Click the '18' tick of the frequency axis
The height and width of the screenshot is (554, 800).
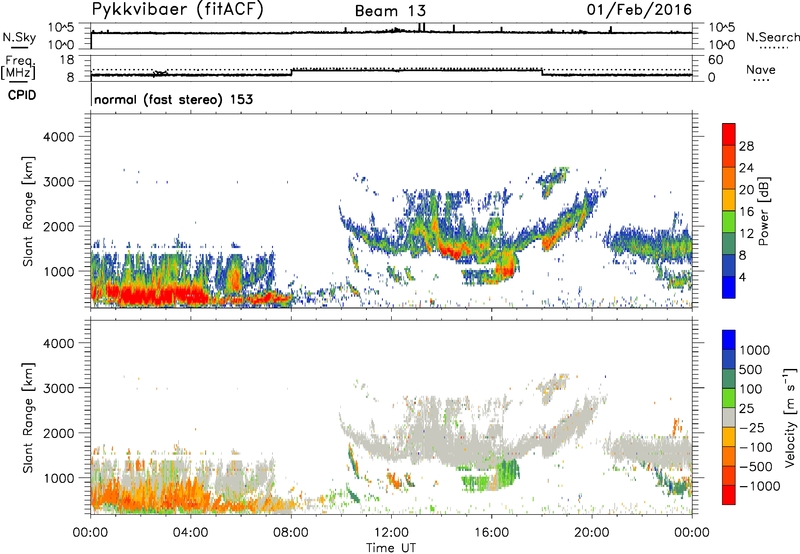pyautogui.click(x=67, y=60)
